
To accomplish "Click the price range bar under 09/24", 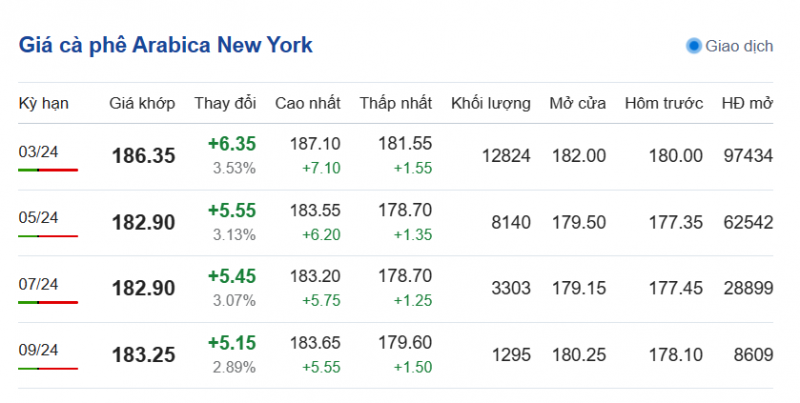I will point(48,369).
